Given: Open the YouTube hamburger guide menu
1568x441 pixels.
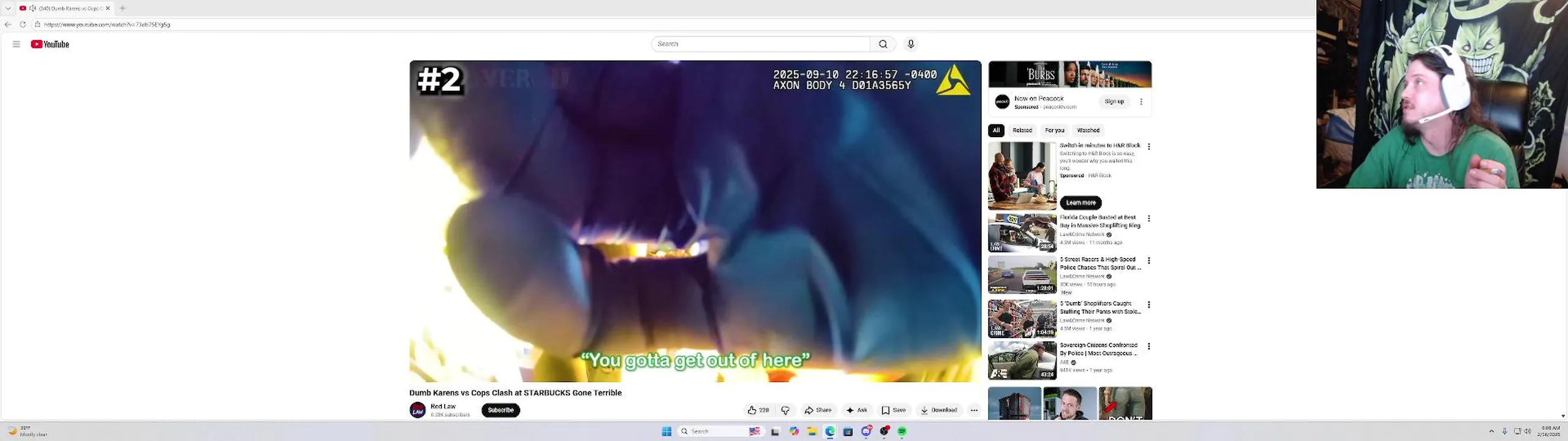Looking at the screenshot, I should 17,44.
